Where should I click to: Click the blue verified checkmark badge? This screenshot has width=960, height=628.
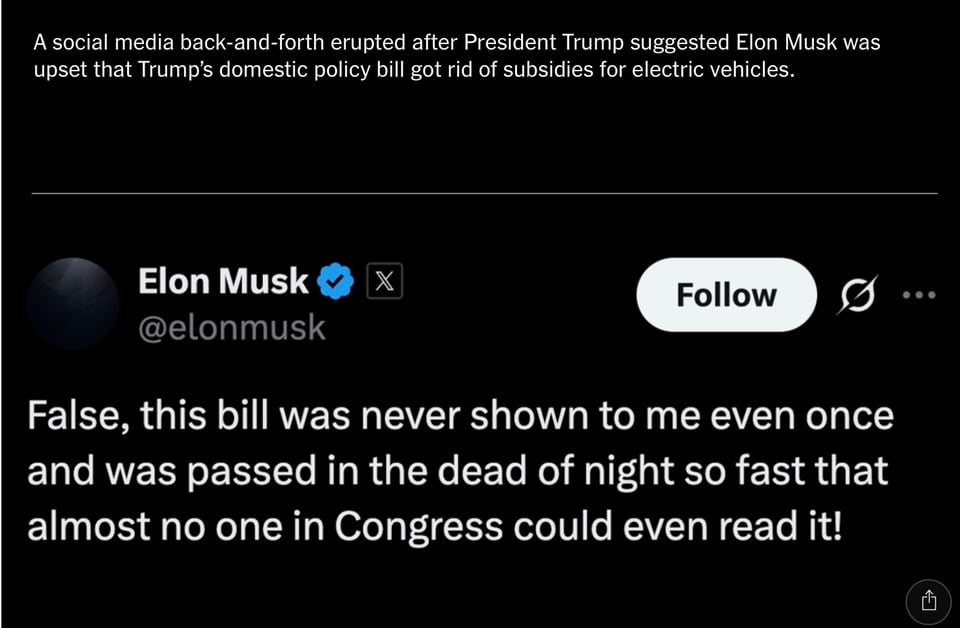click(335, 282)
